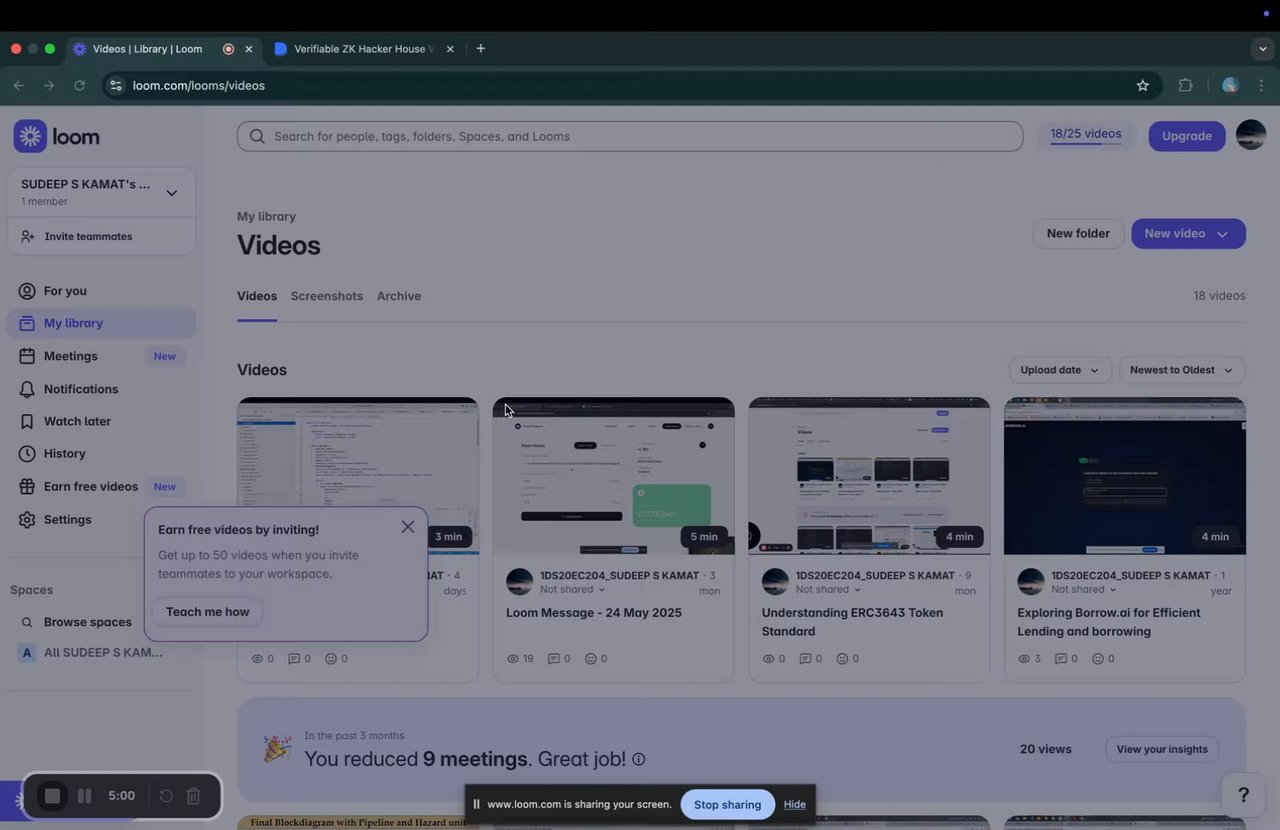This screenshot has height=830, width=1280.
Task: Click the comments icon on Borrow.ai card
Action: coord(1061,659)
